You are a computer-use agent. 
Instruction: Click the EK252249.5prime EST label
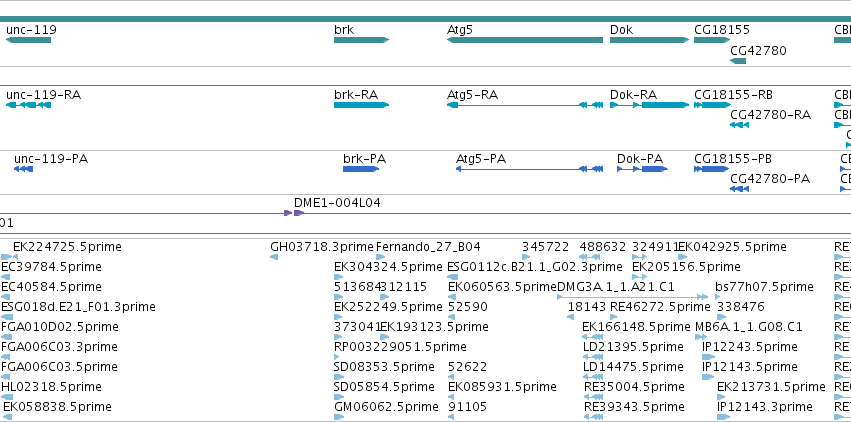coord(388,307)
